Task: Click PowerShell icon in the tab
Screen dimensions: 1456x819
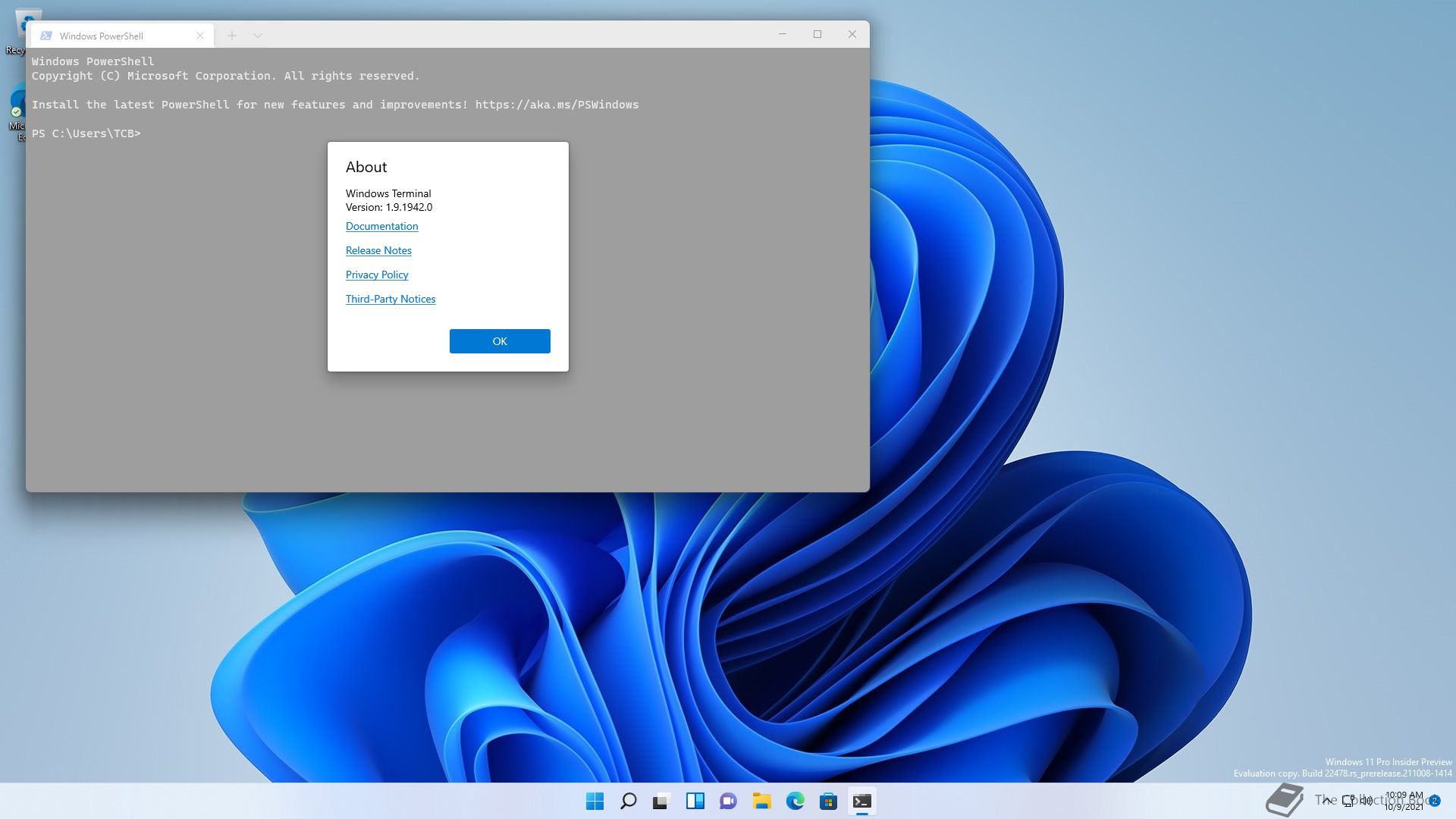Action: tap(46, 36)
